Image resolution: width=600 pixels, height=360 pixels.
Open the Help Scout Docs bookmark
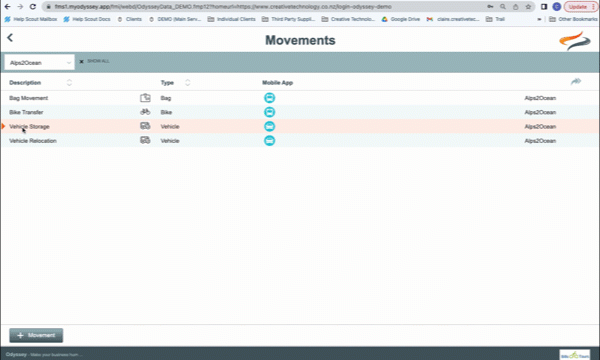[x=87, y=19]
